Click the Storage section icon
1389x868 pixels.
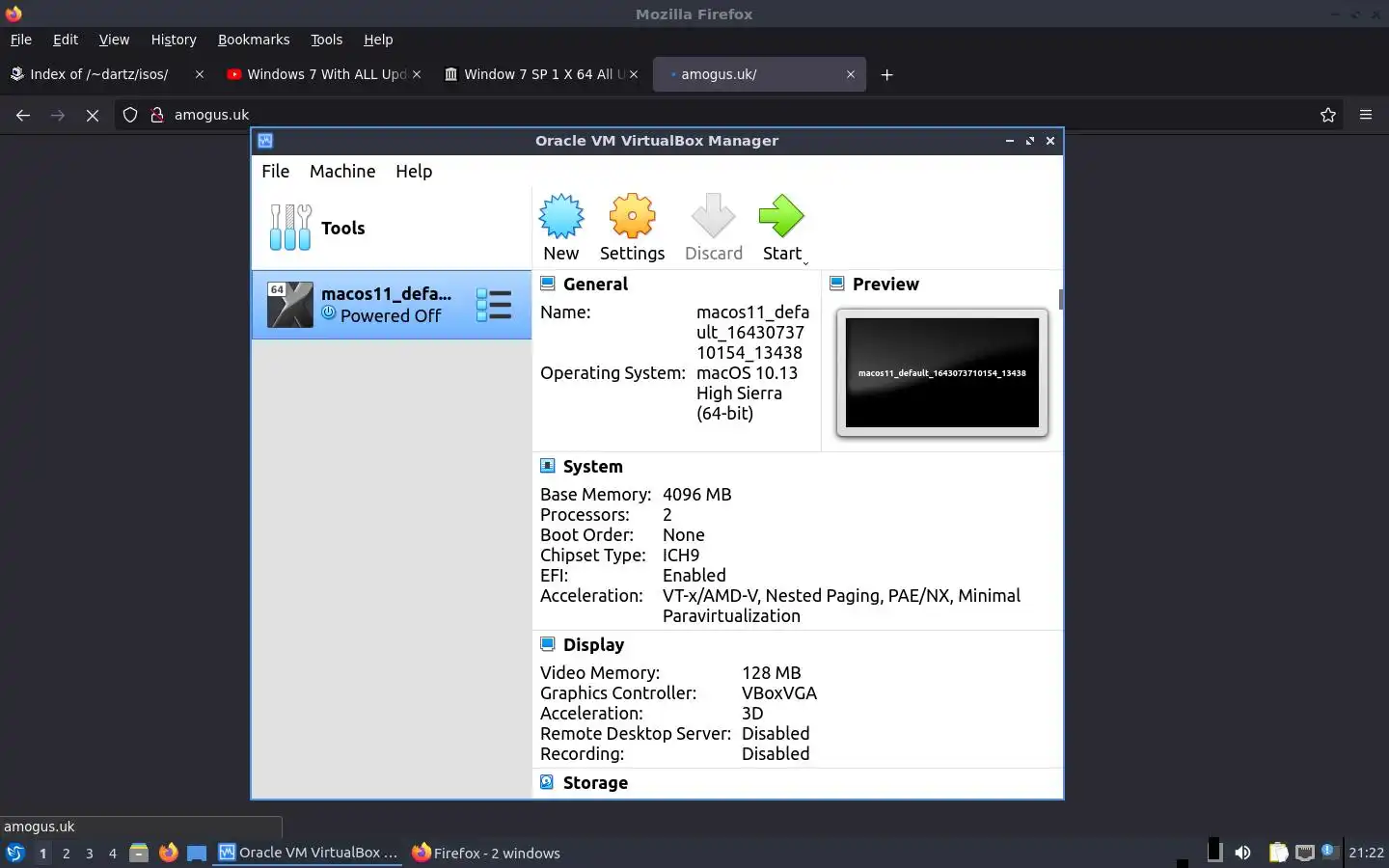point(548,782)
